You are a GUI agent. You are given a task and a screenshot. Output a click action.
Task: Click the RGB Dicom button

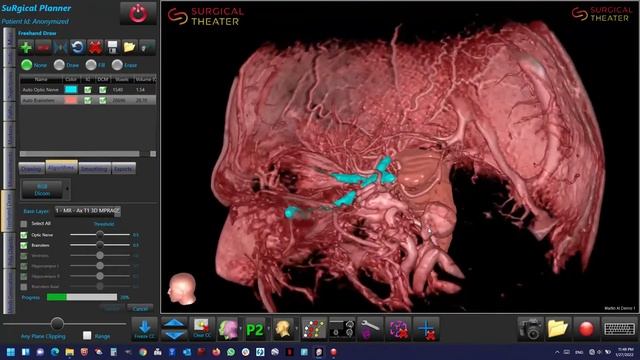(42, 189)
